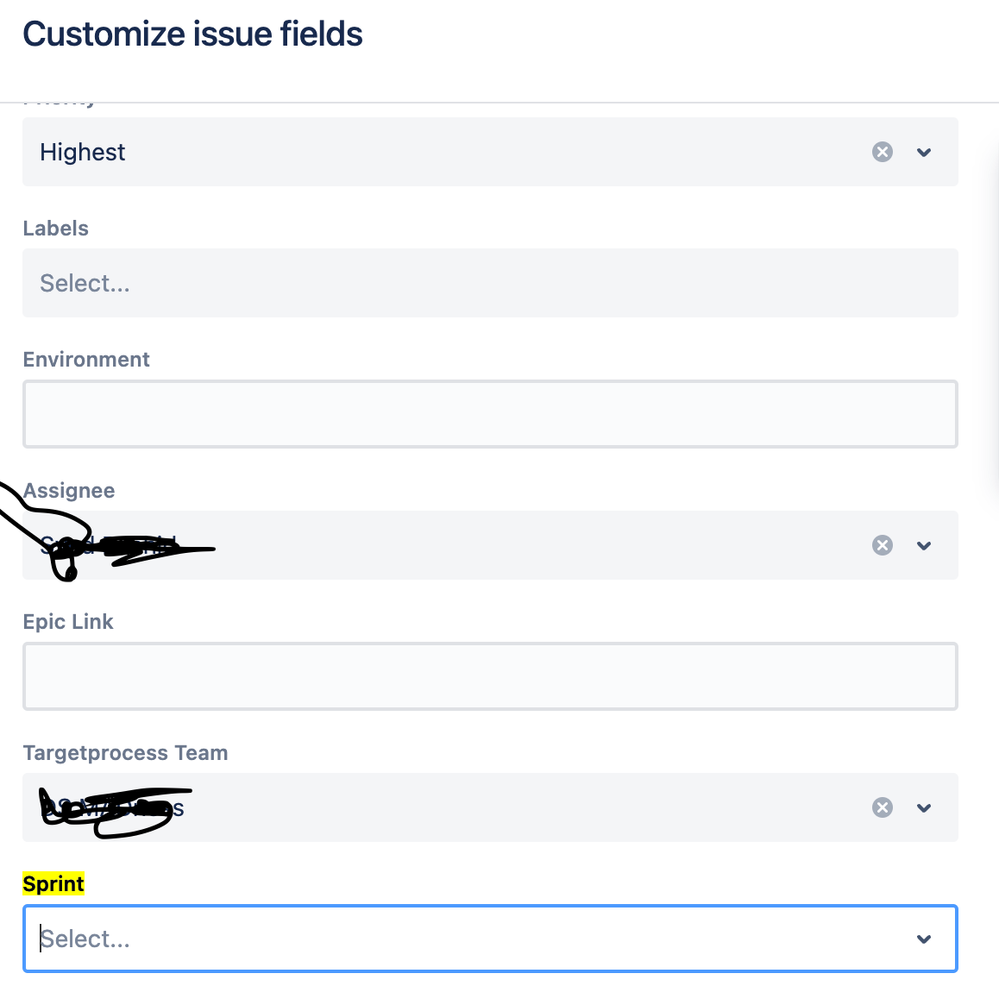Open the Targetprocess Team dropdown arrow

click(924, 808)
